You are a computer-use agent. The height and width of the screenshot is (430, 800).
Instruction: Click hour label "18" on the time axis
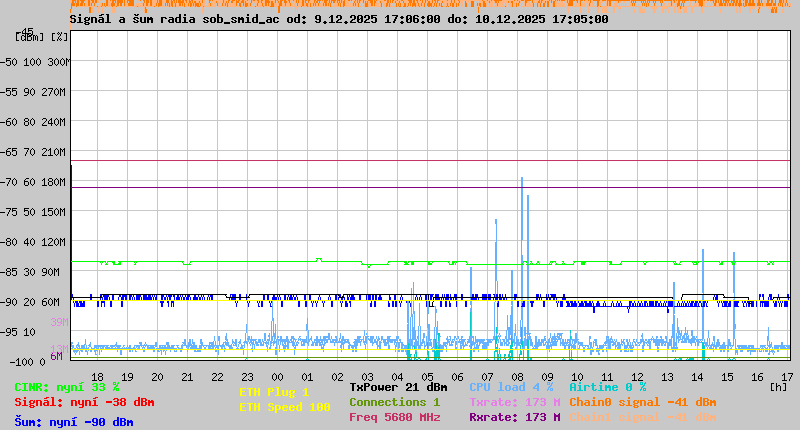click(97, 377)
